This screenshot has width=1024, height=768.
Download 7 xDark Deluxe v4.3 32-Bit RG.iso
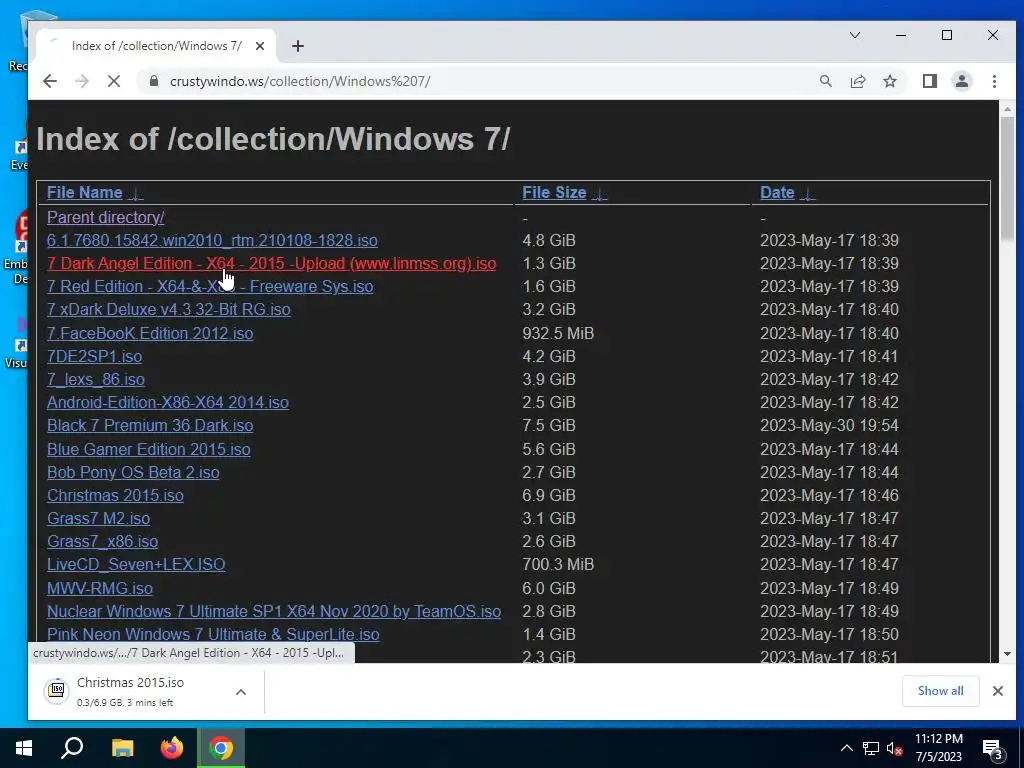pos(168,309)
